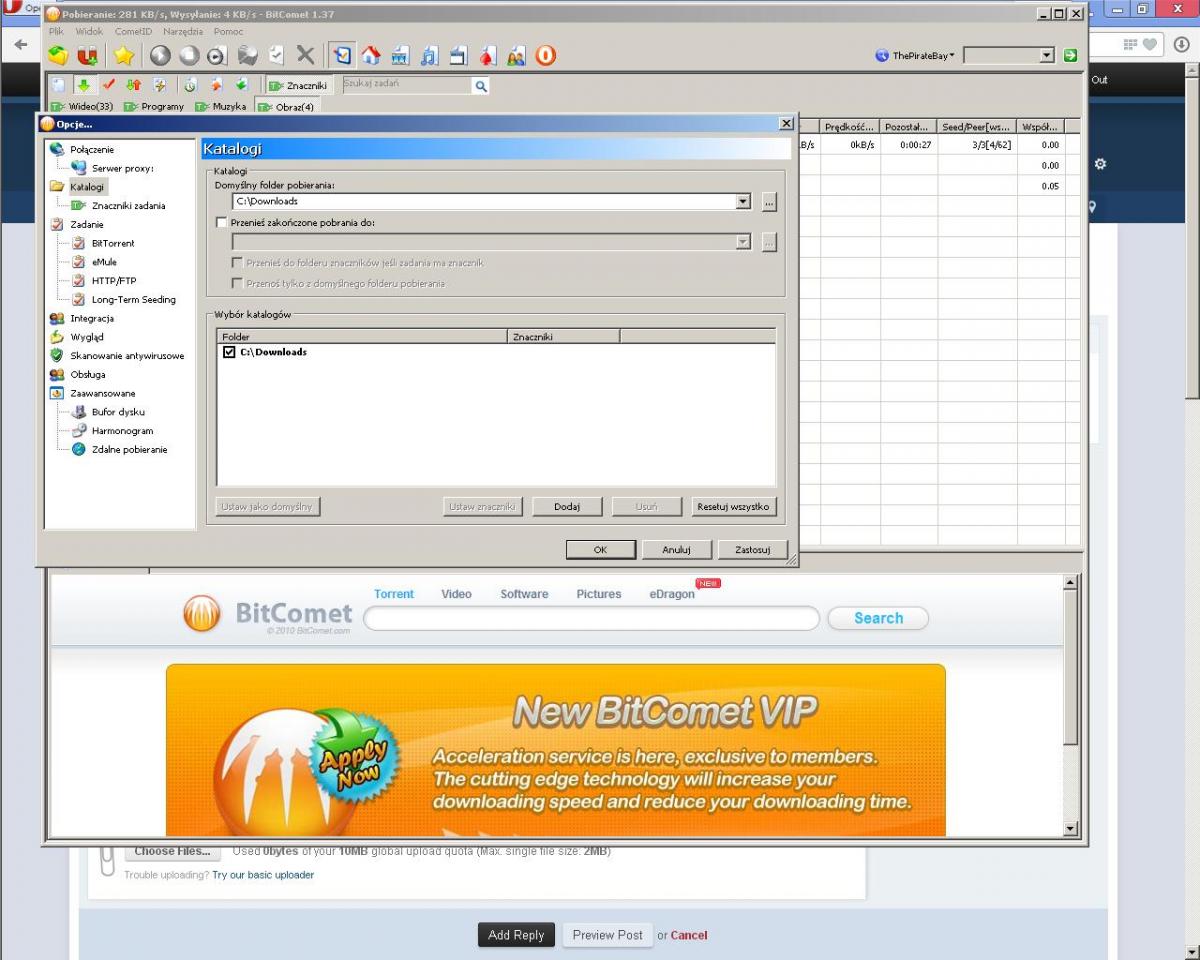1200x960 pixels.
Task: Click the magnet link toolbar icon
Action: pos(88,56)
